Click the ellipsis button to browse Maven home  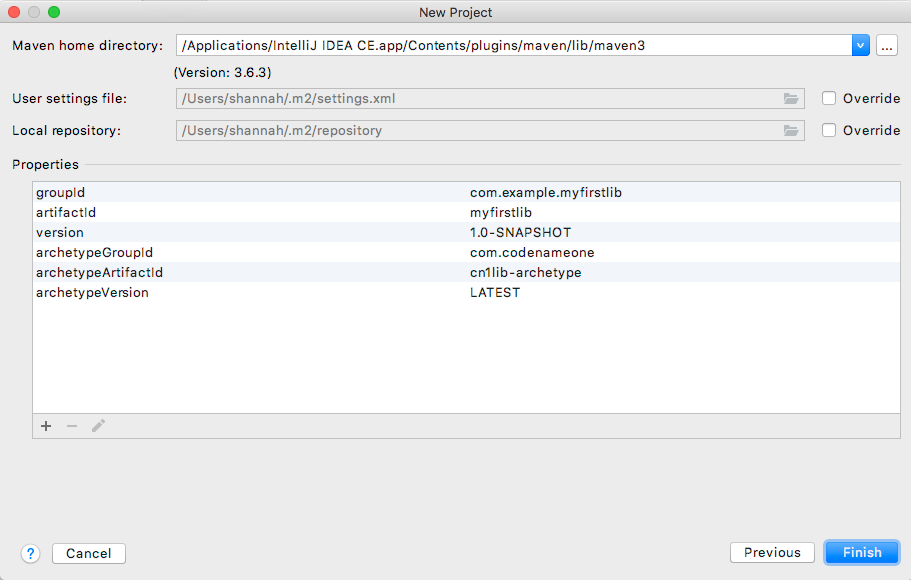tap(886, 45)
